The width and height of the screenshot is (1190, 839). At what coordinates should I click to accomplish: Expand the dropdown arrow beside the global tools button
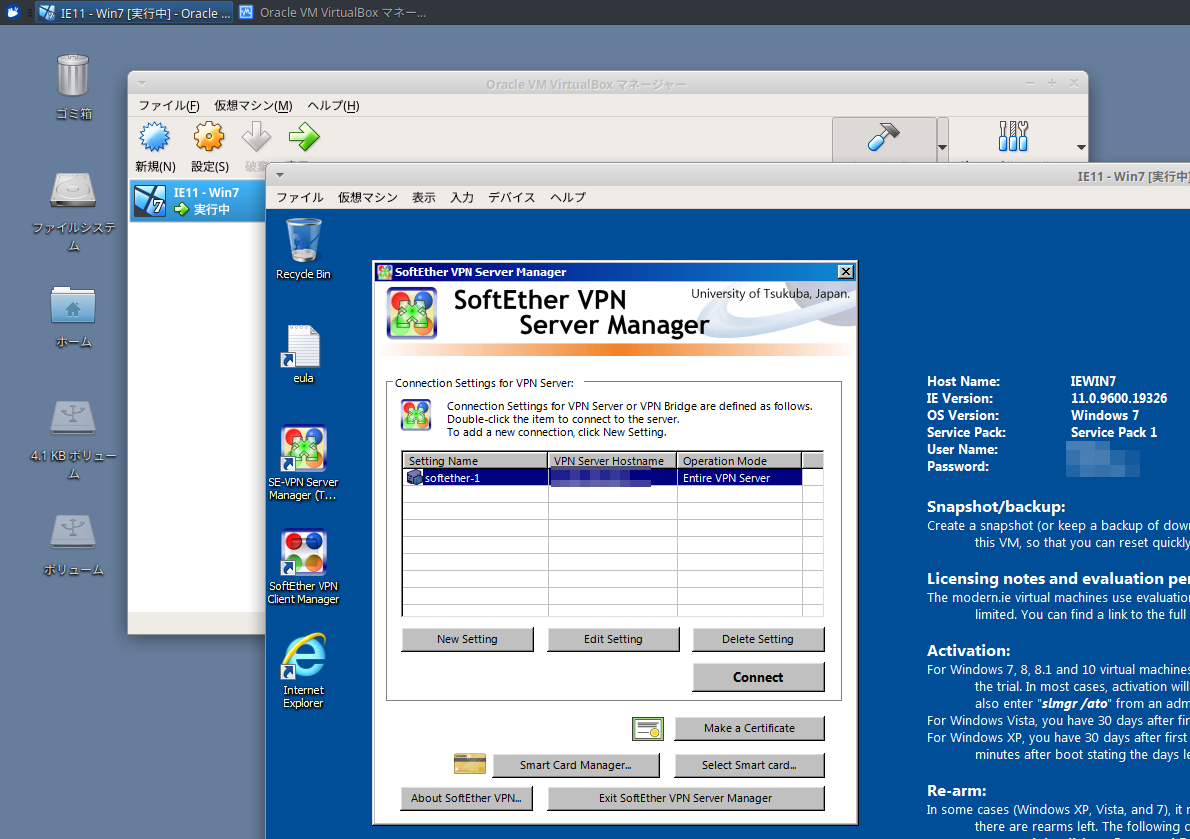click(x=1081, y=147)
